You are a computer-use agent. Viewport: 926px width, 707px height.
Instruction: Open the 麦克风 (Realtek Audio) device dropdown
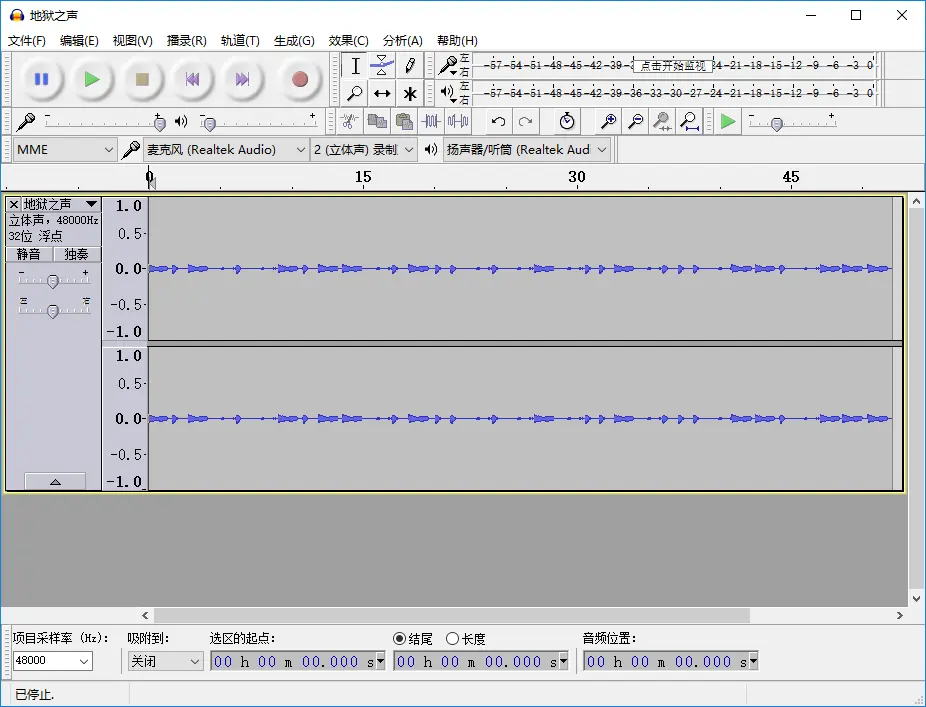point(226,150)
